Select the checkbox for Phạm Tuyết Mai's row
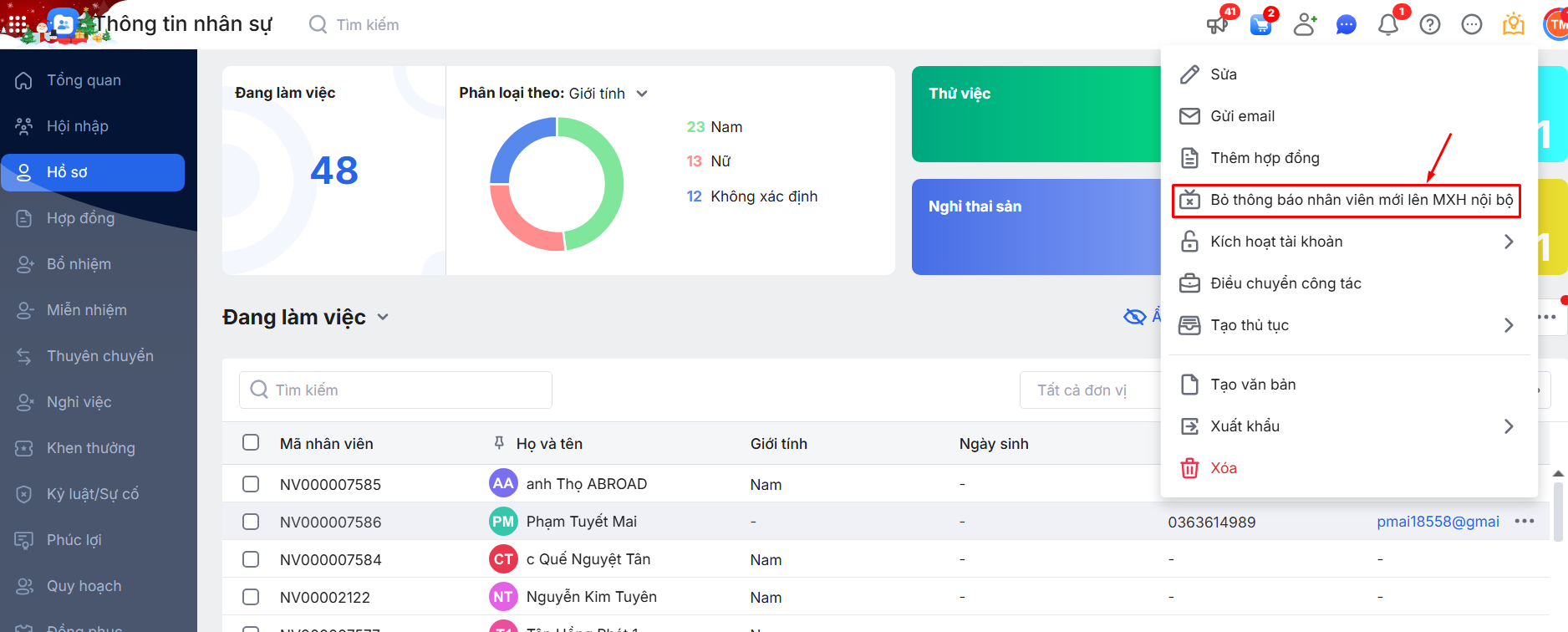 click(251, 522)
